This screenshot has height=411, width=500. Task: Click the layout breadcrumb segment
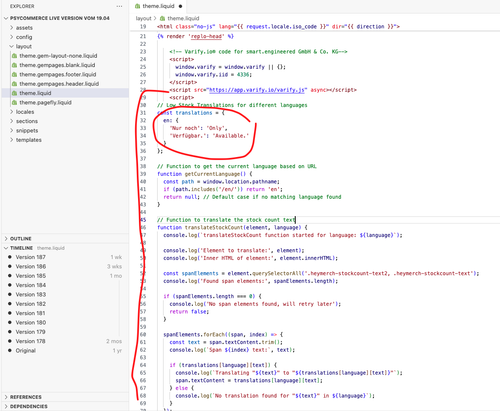[143, 18]
